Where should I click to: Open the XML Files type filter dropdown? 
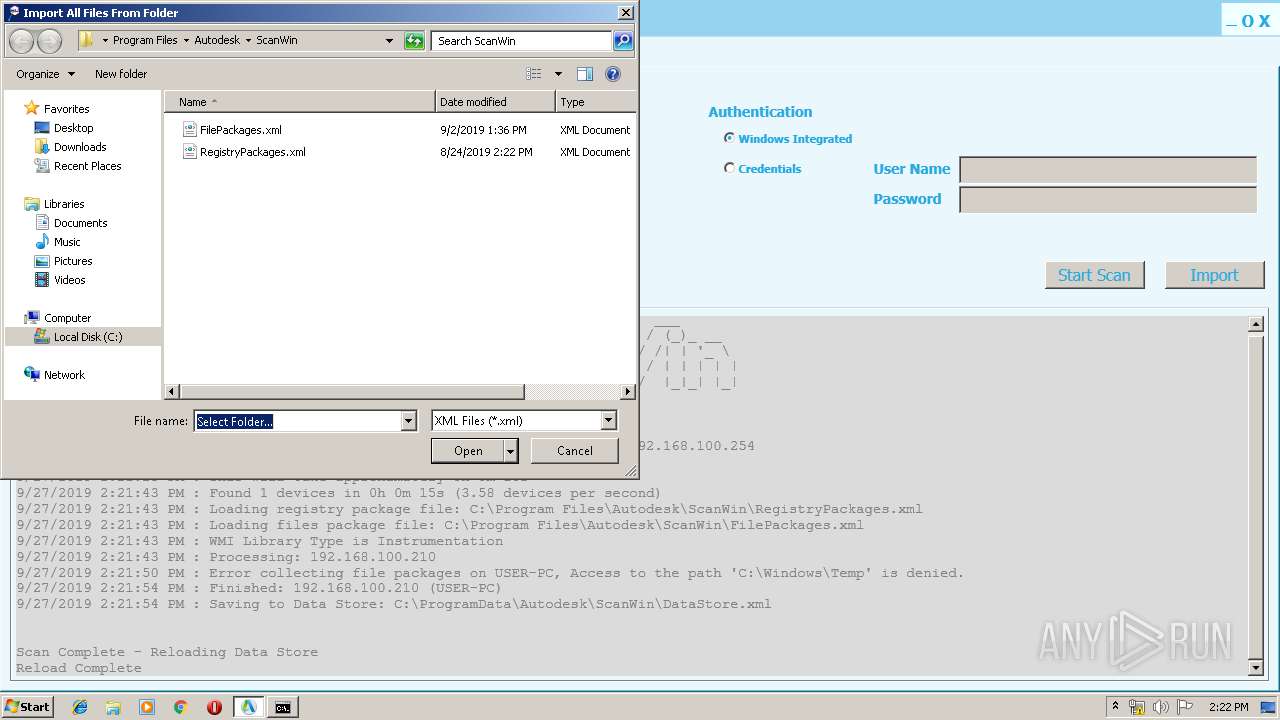pos(608,421)
